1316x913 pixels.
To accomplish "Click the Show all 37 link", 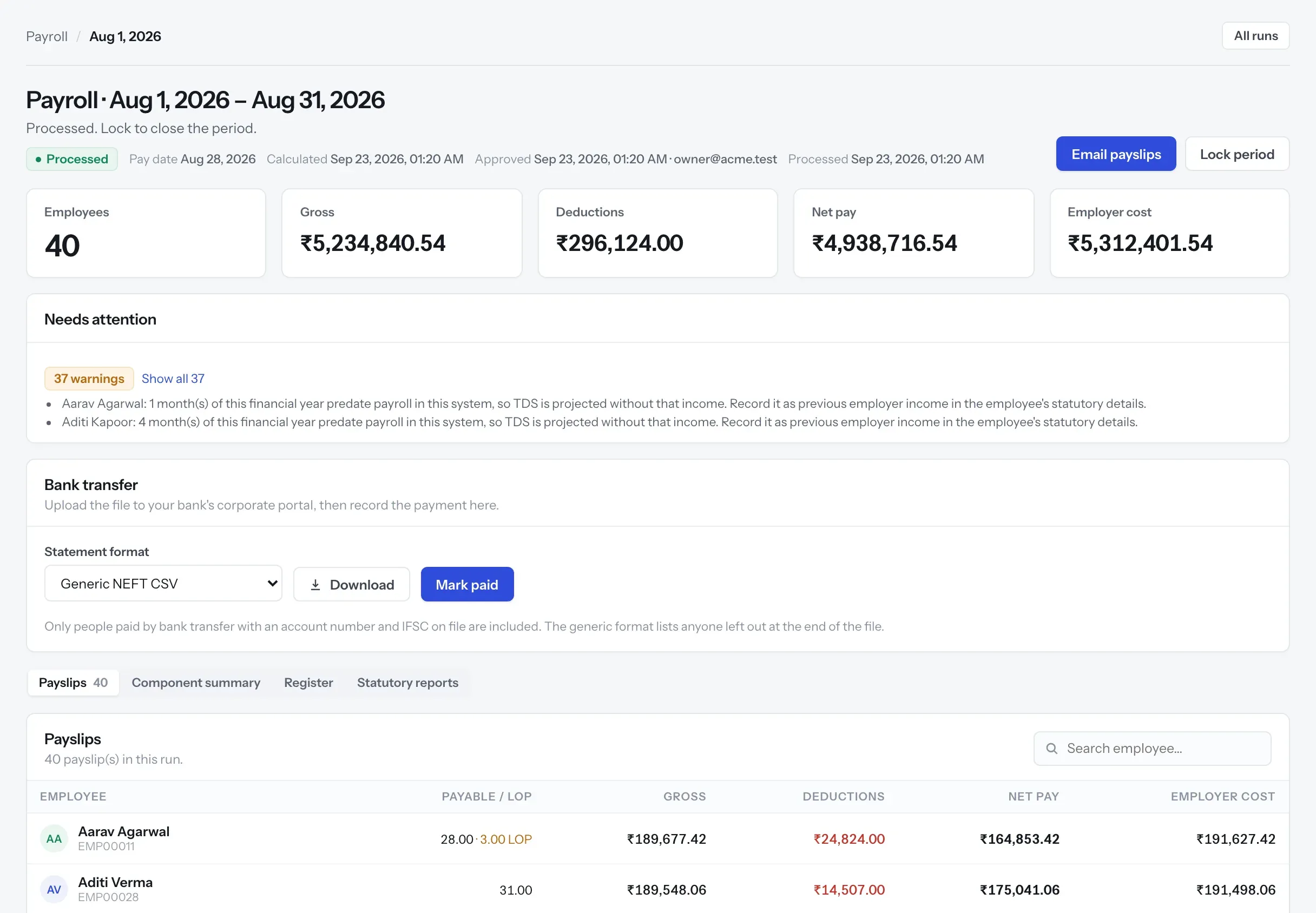I will 173,379.
